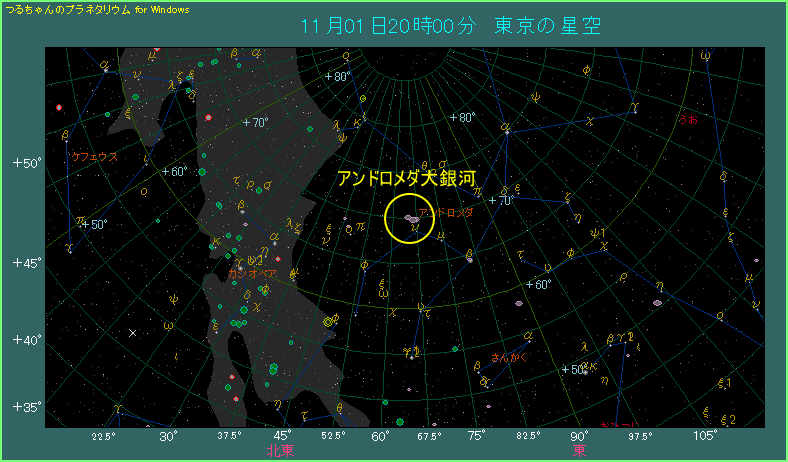
Task: Click the Andromeda galaxy inside the yellow circle
Action: coord(411,217)
